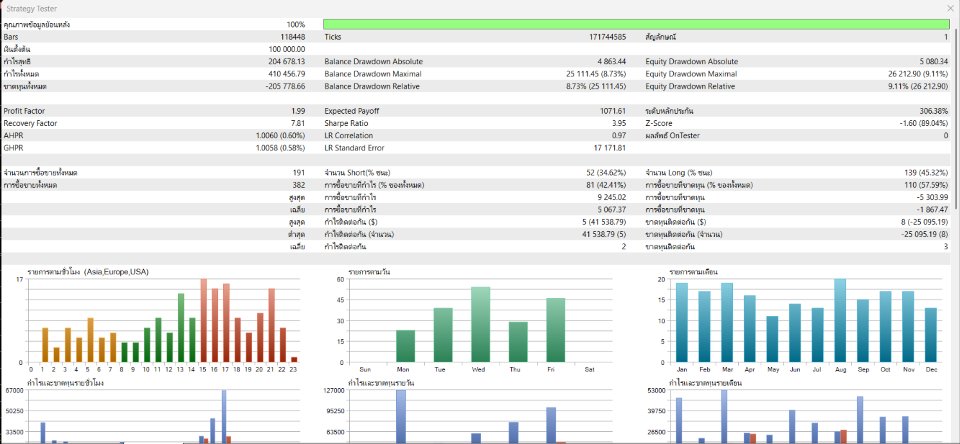The width and height of the screenshot is (960, 444).
Task: Select the Z-Score value "-1.60 (89.04%)"
Action: (923, 123)
